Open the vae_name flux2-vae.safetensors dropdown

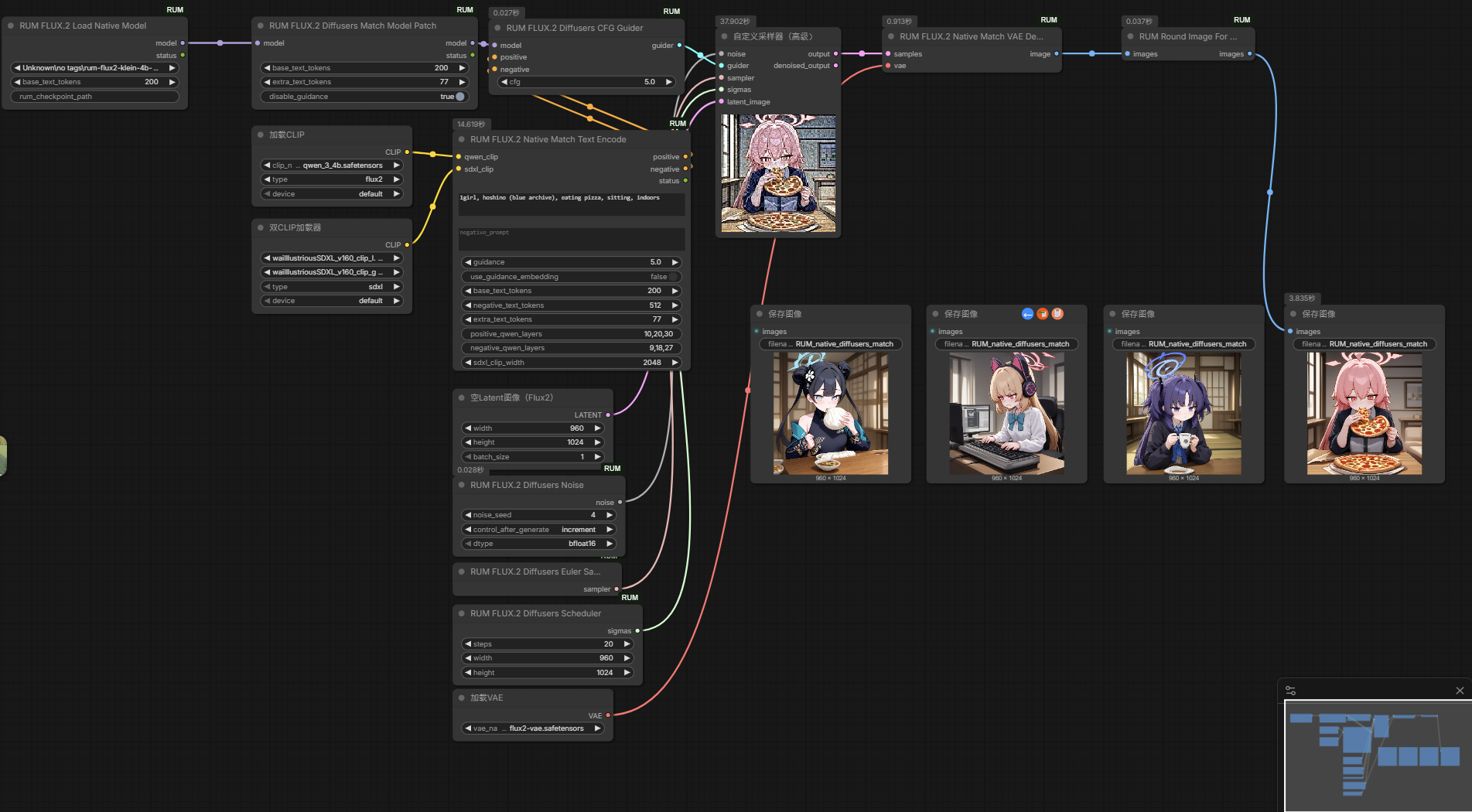(x=533, y=728)
